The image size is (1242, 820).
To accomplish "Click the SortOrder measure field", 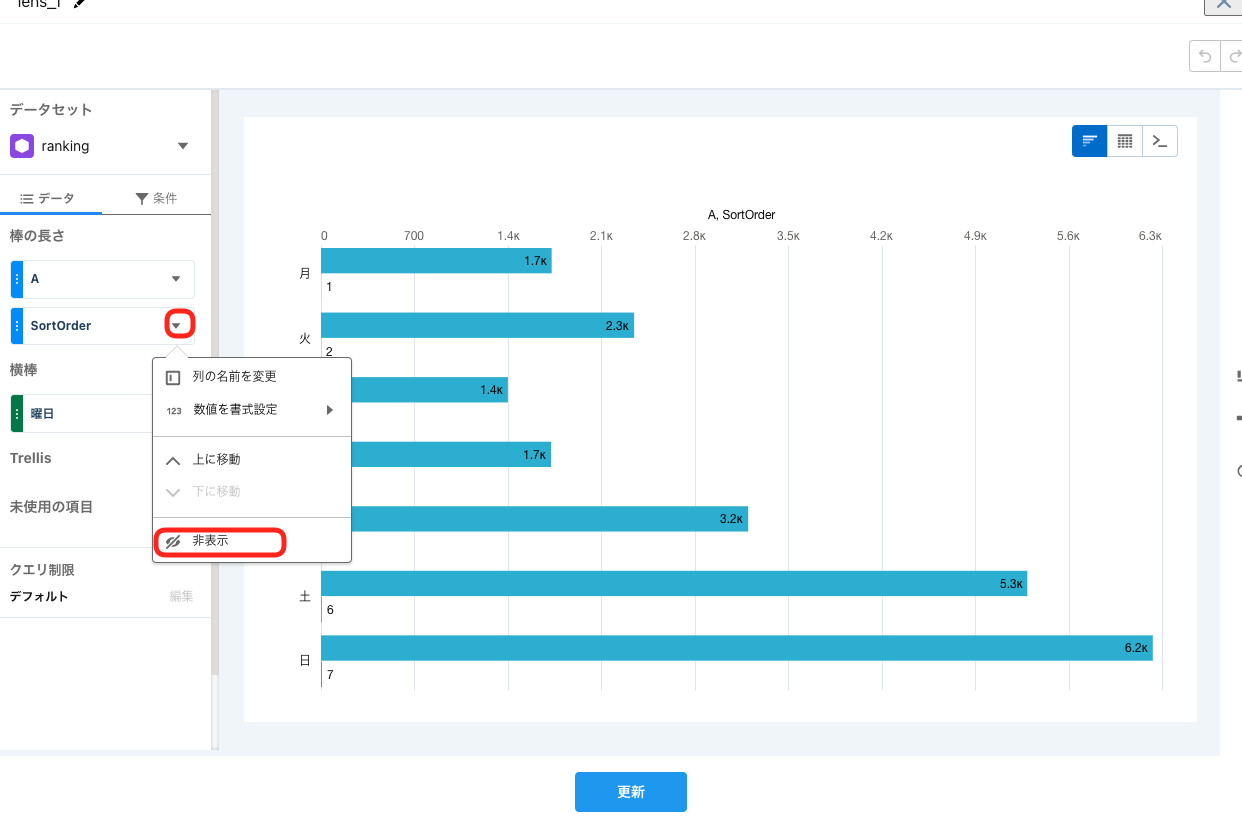I will point(102,326).
